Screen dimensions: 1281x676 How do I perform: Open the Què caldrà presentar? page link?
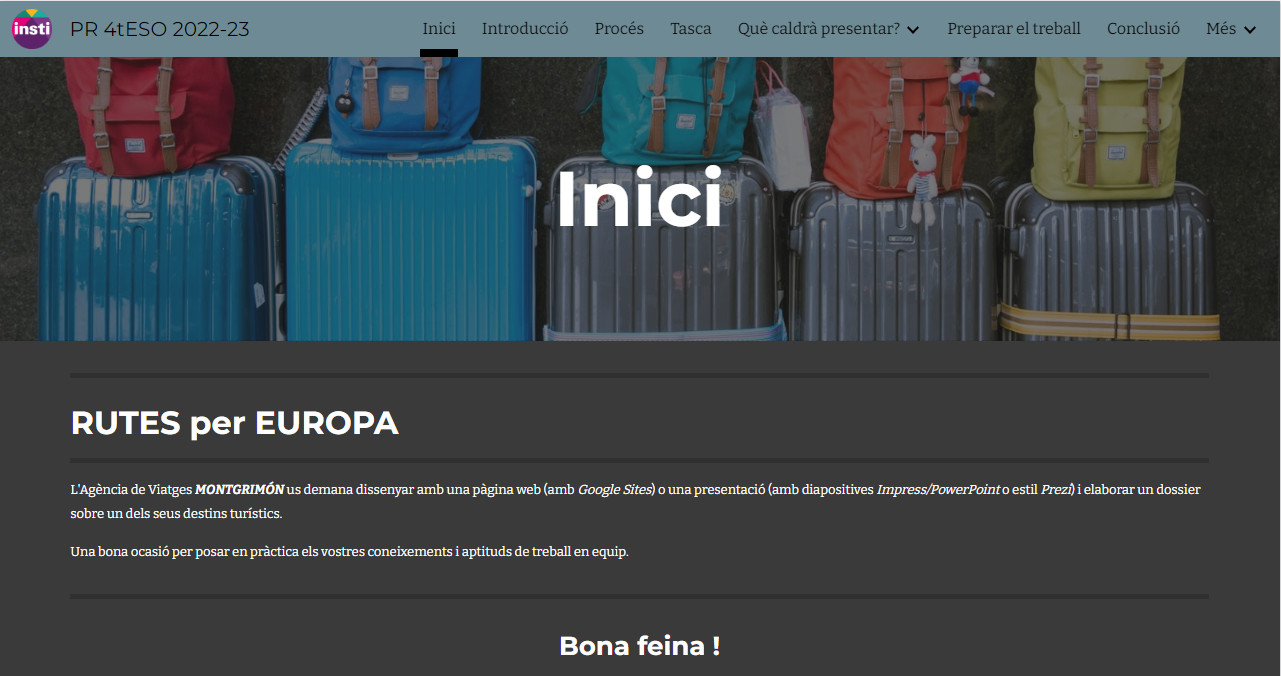tap(819, 29)
